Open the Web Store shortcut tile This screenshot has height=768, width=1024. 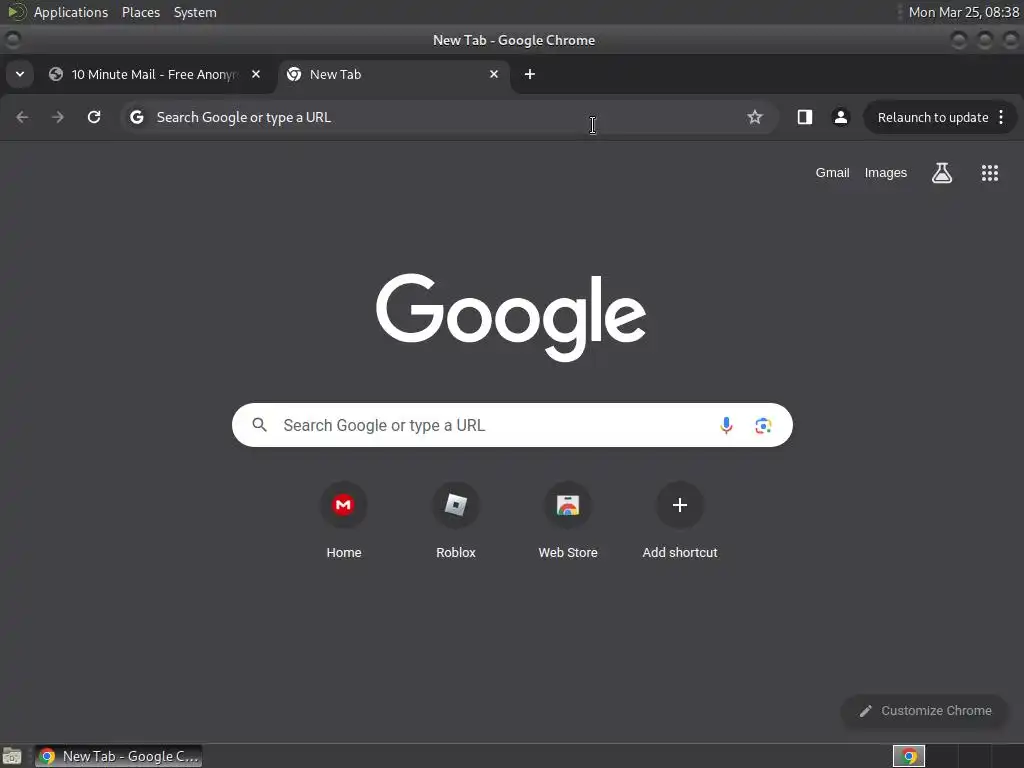click(x=568, y=520)
